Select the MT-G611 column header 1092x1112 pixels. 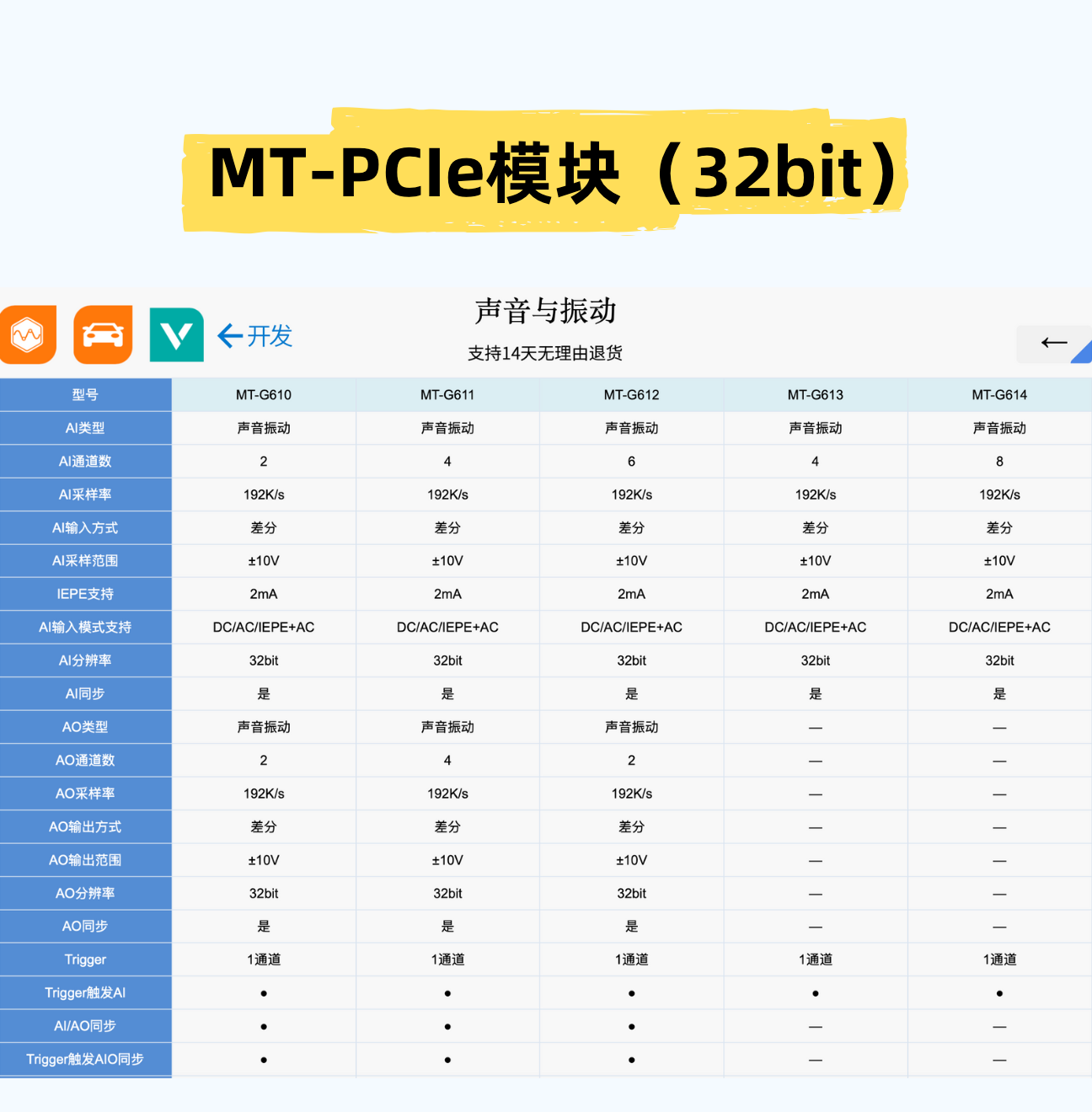447,395
